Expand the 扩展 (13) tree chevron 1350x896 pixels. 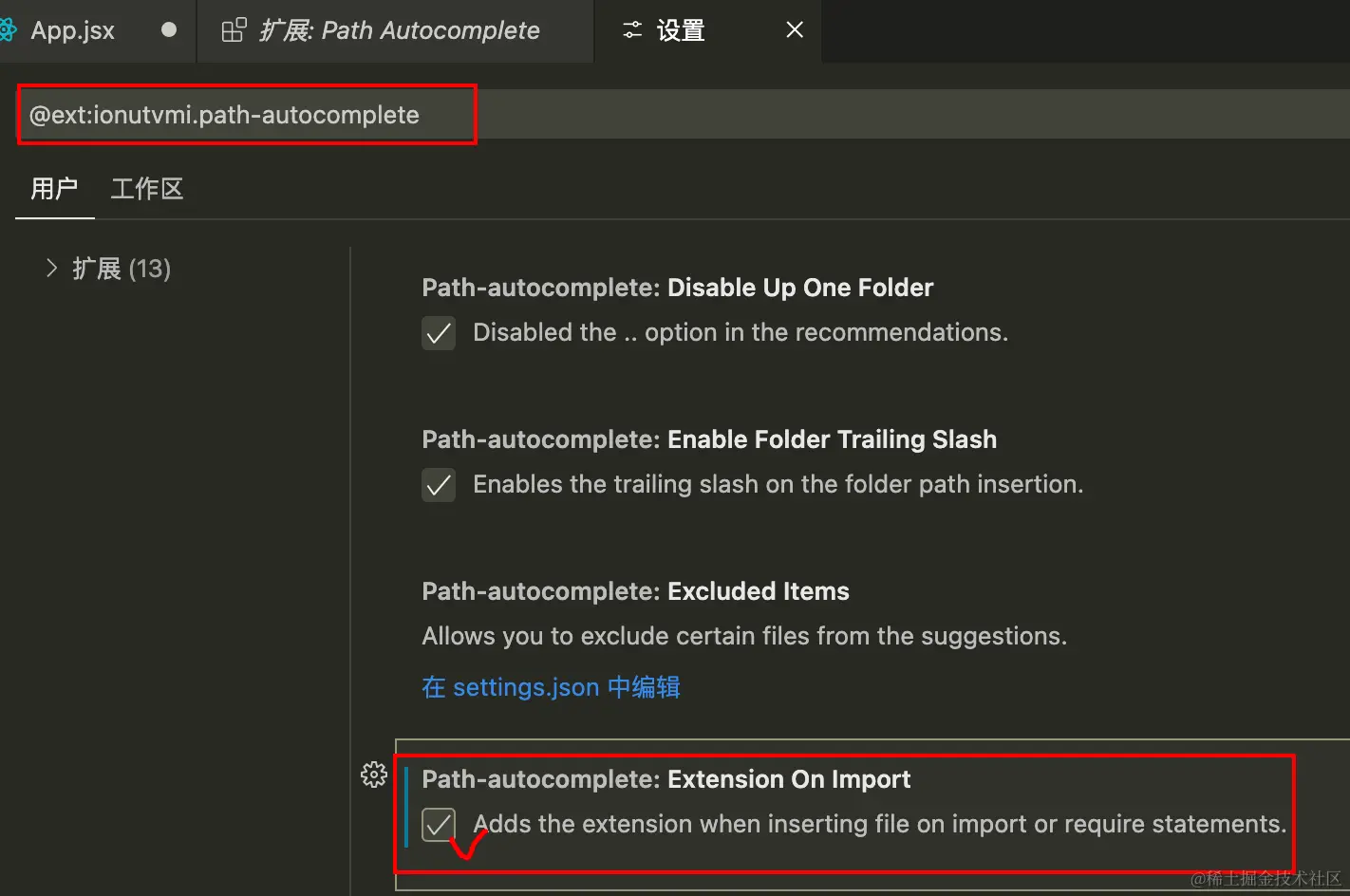[51, 269]
